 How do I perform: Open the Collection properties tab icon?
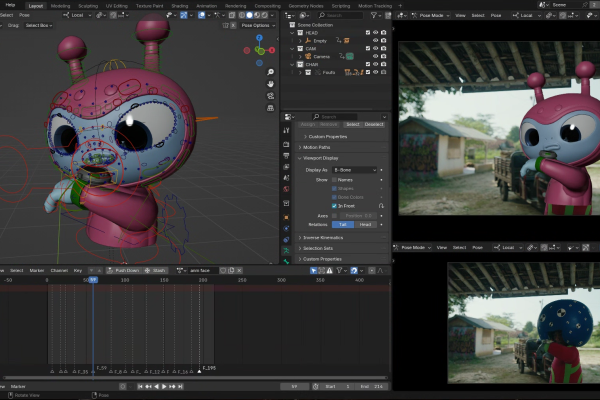[286, 203]
